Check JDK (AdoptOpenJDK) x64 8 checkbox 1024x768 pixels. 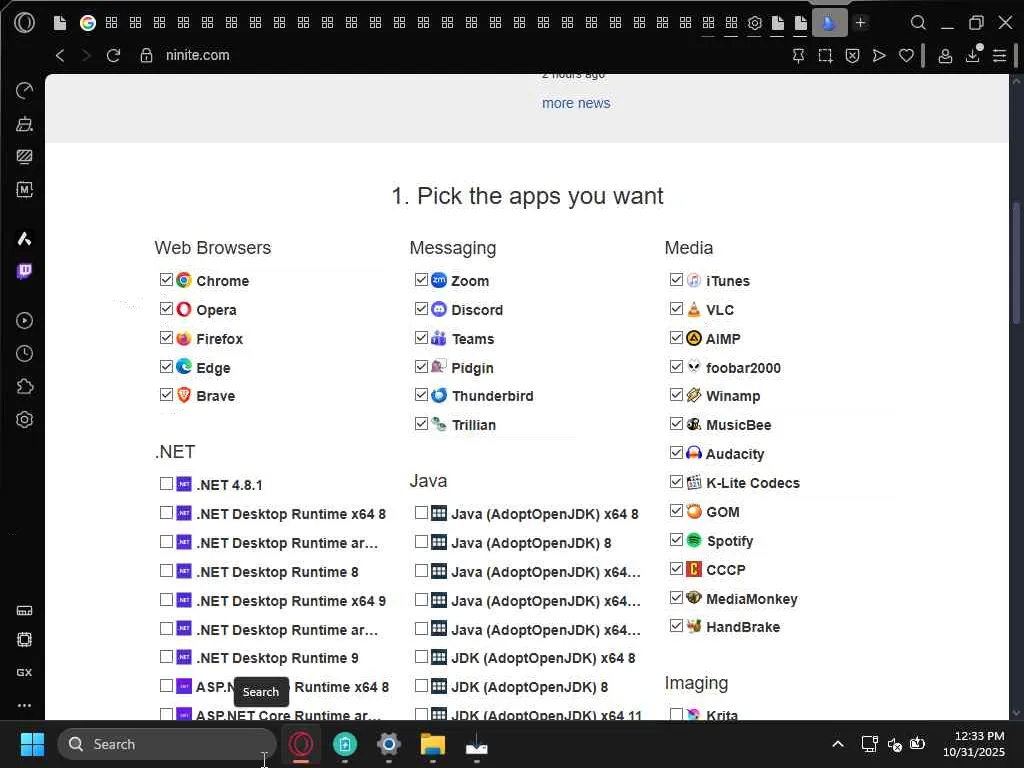(421, 657)
